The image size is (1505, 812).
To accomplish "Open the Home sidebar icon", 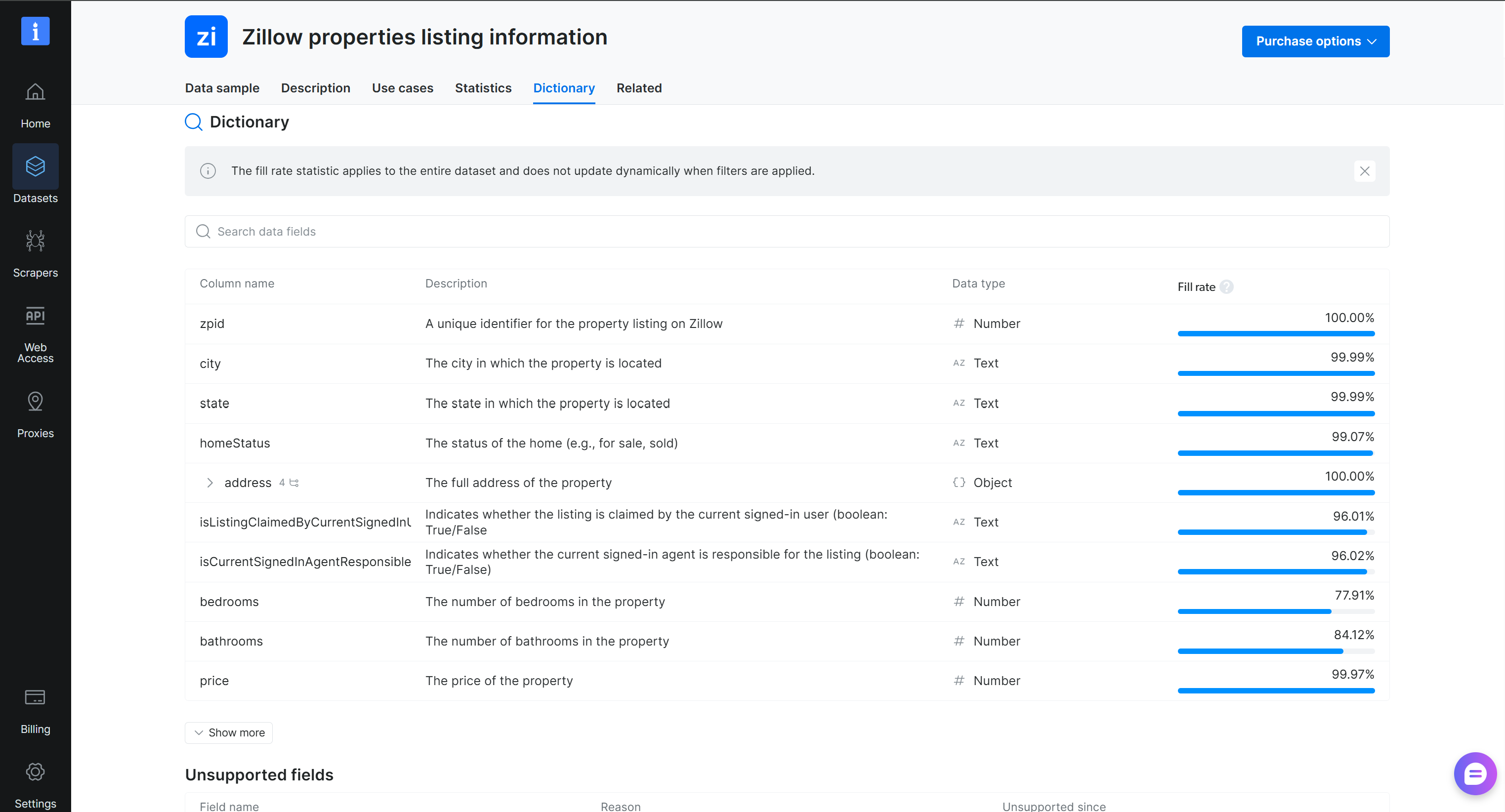I will (x=35, y=92).
